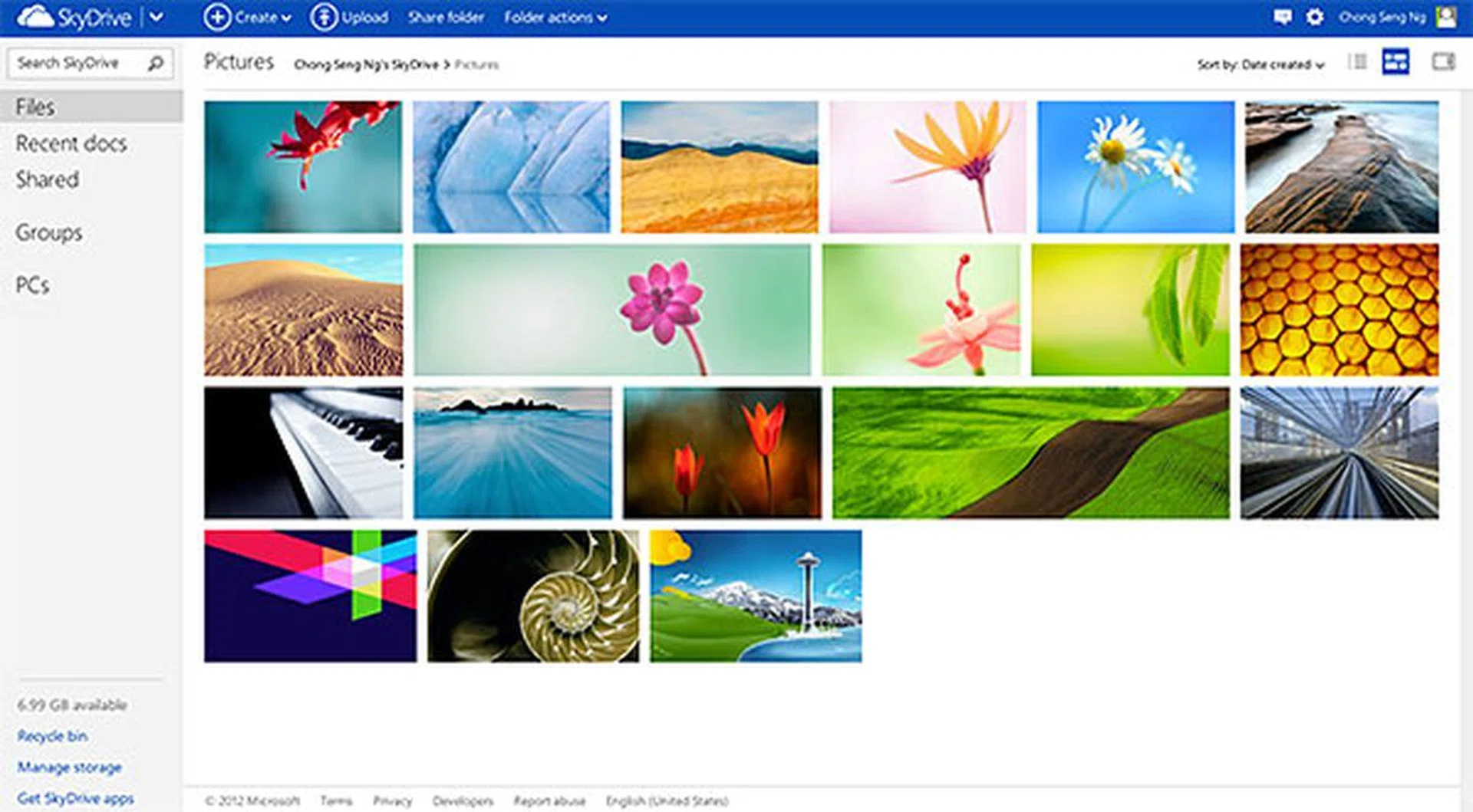Open the Recycle bin link
This screenshot has width=1473, height=812.
click(52, 736)
